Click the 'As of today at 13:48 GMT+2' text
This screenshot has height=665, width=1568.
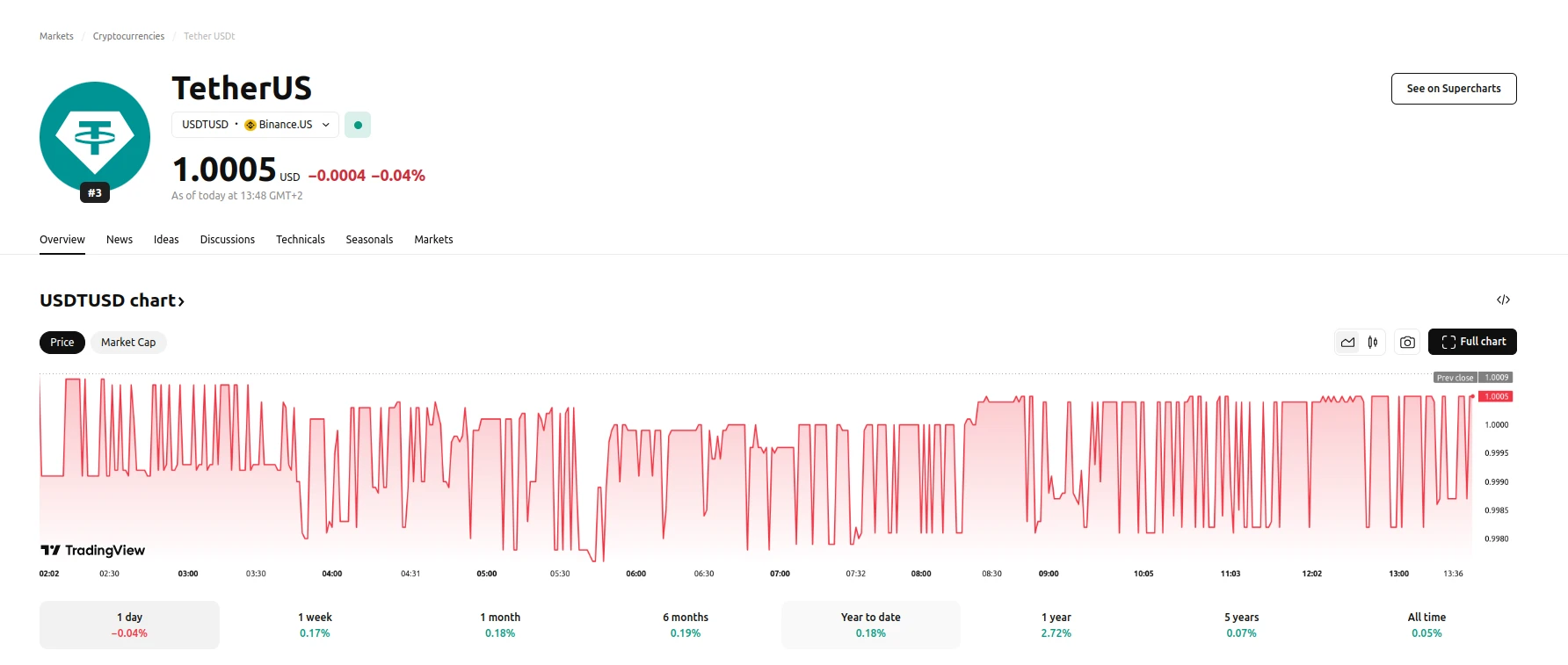coord(237,196)
